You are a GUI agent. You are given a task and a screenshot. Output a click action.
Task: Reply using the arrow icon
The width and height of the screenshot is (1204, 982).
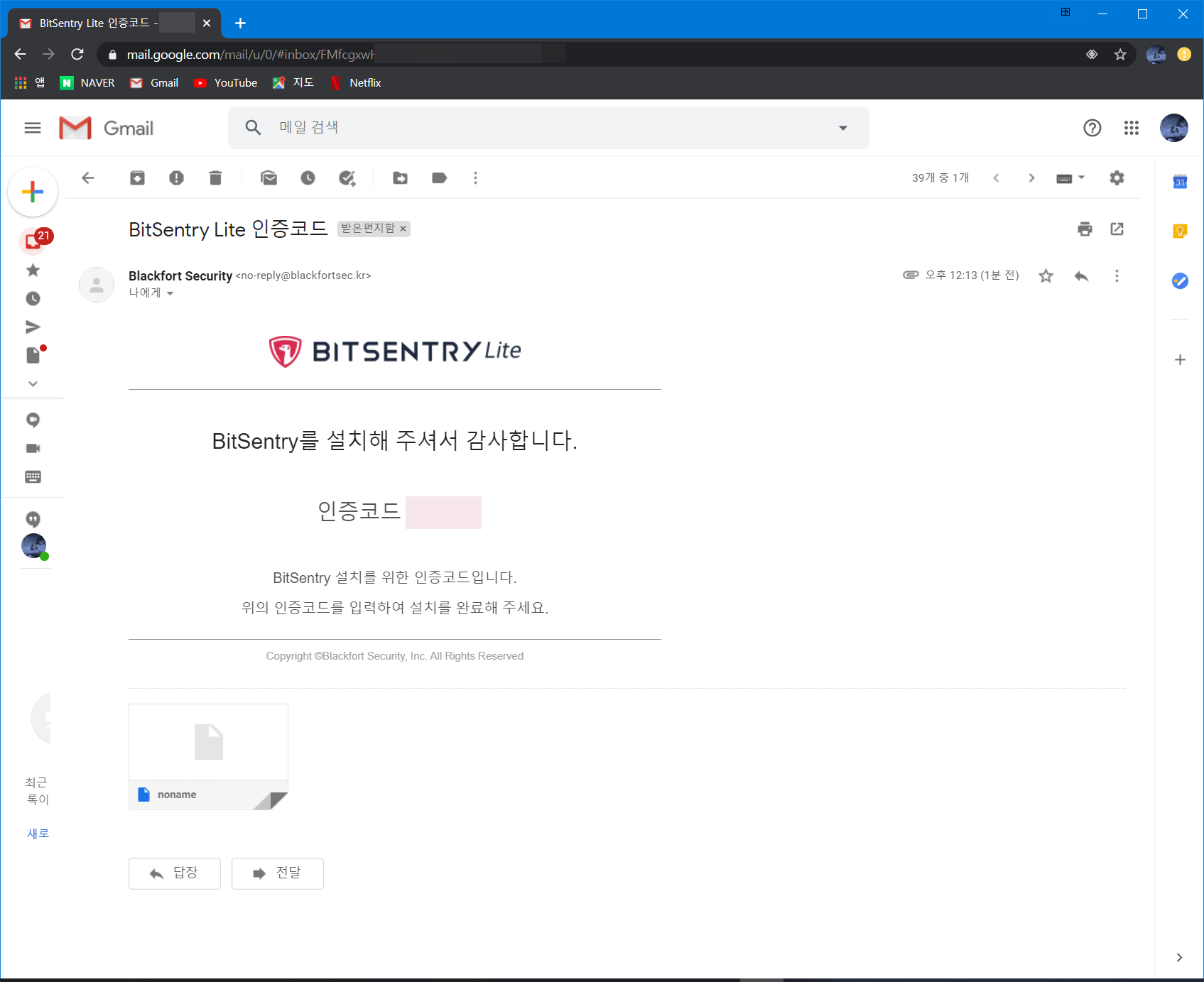(x=1081, y=275)
